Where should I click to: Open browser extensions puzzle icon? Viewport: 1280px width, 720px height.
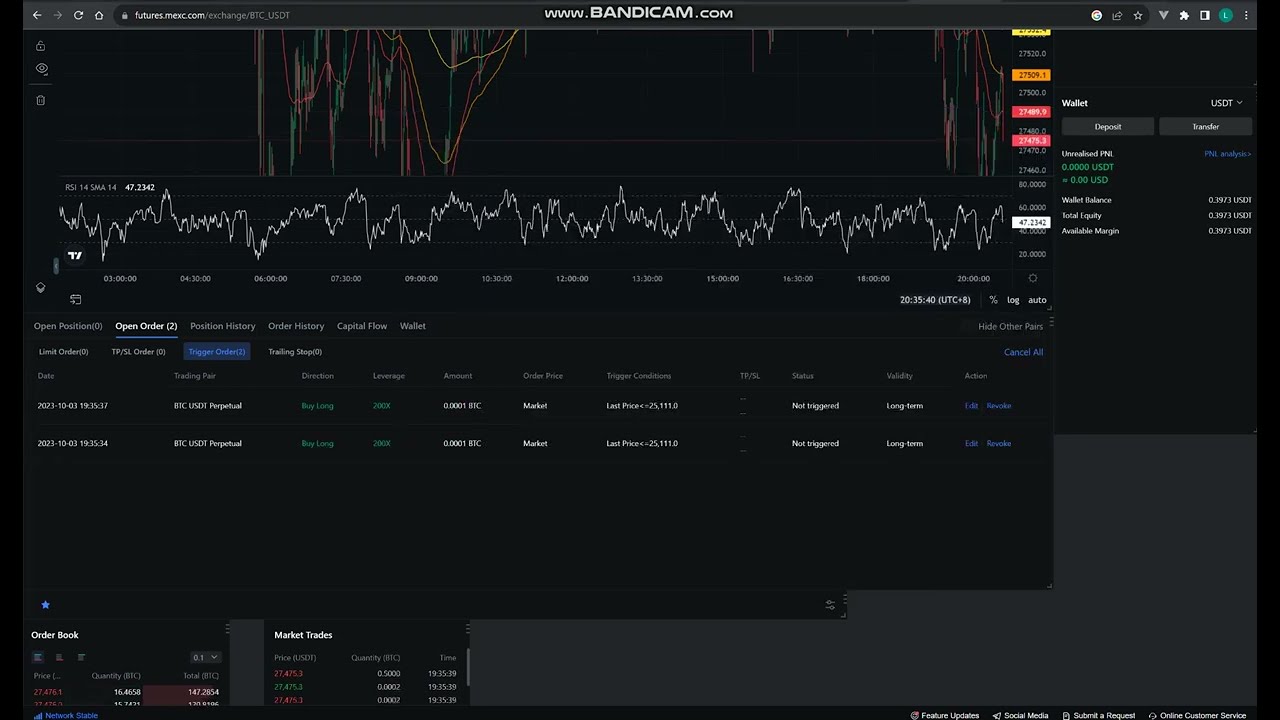pos(1184,15)
